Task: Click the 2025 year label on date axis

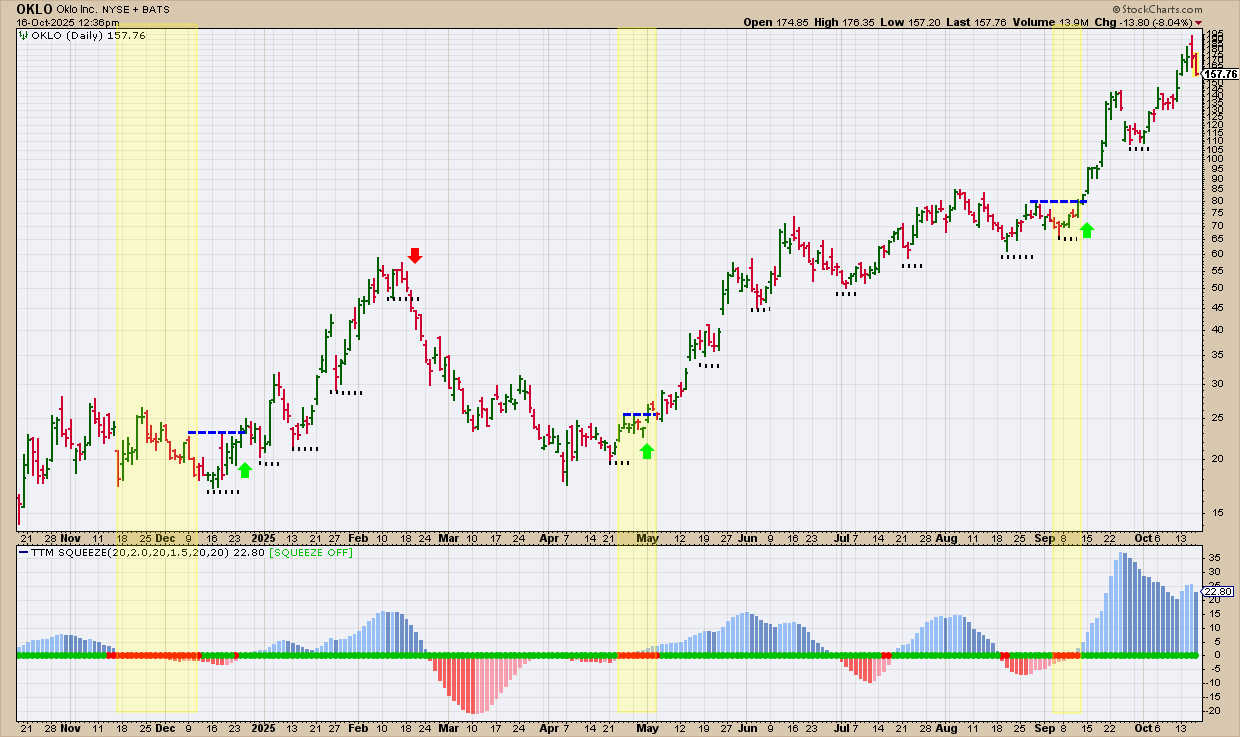Action: (x=262, y=537)
